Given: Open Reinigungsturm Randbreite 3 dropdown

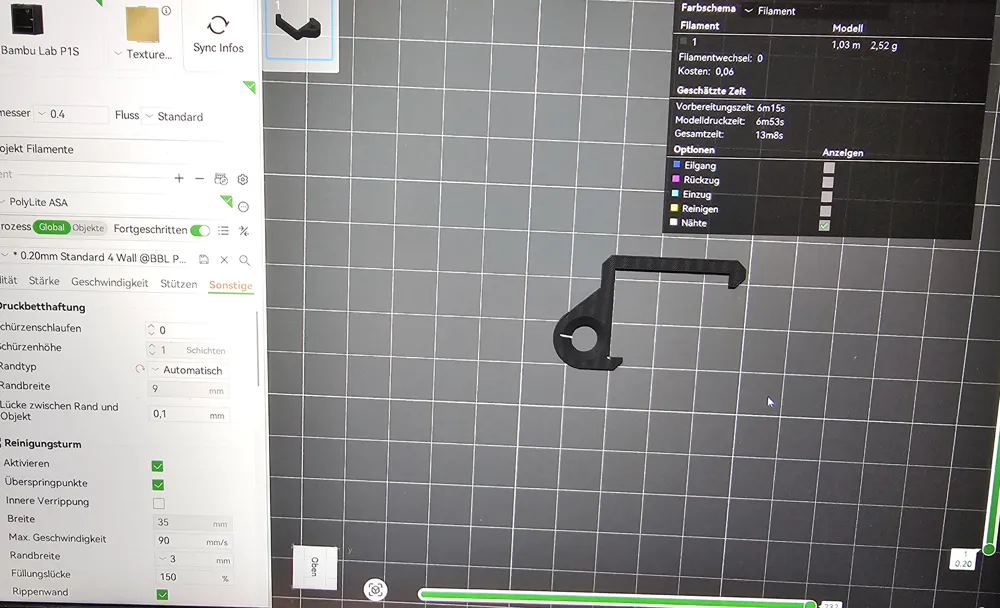Looking at the screenshot, I should click(194, 559).
